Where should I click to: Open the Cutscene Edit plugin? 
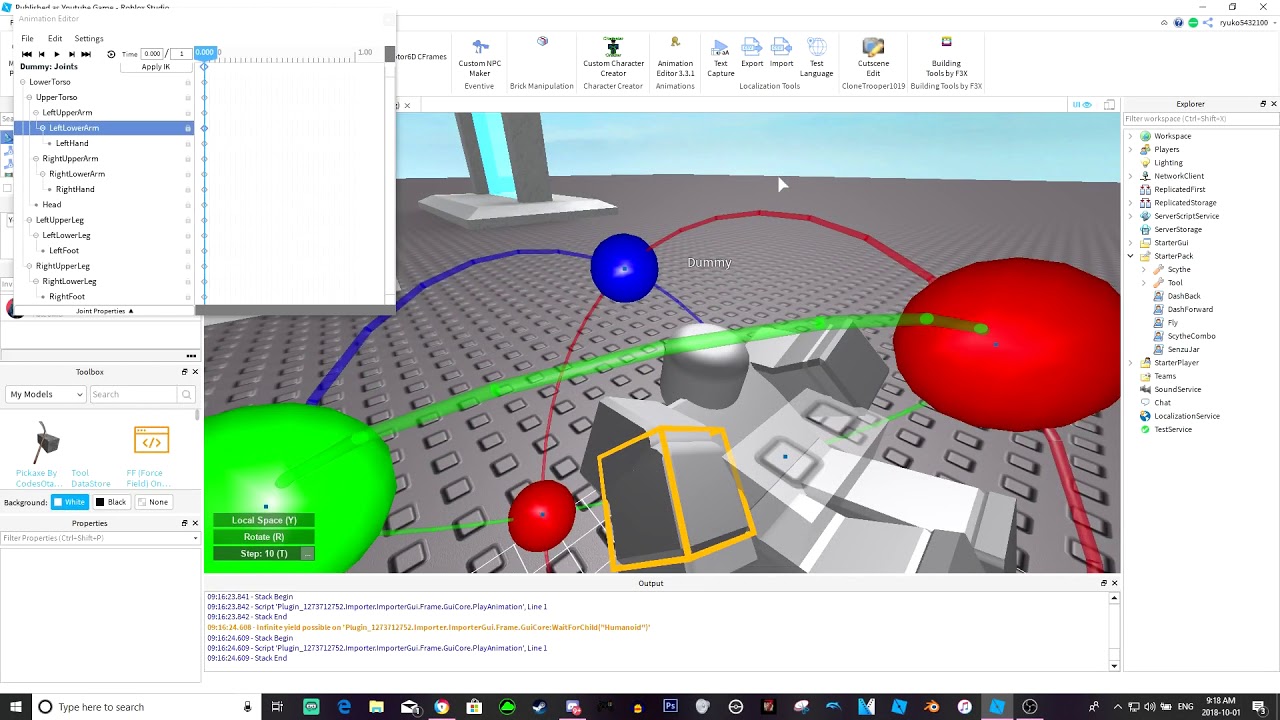tap(873, 57)
